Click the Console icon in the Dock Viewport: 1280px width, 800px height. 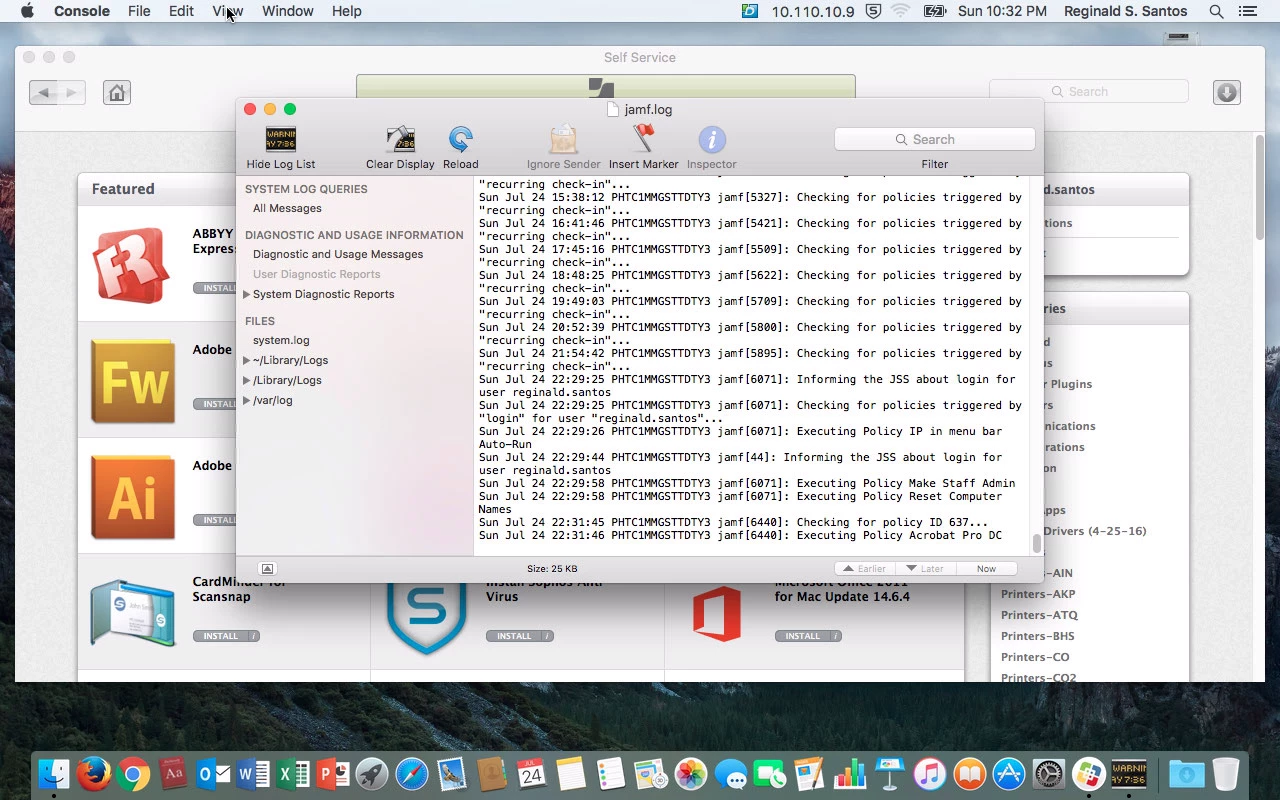[x=1129, y=774]
